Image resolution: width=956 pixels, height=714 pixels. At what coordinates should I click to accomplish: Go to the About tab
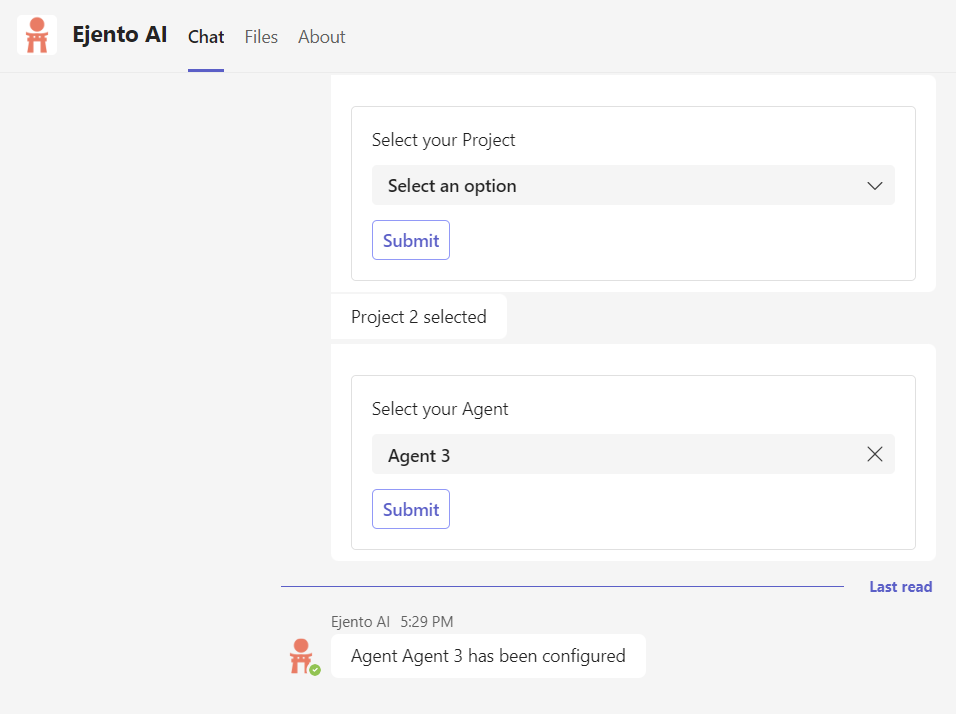(321, 37)
